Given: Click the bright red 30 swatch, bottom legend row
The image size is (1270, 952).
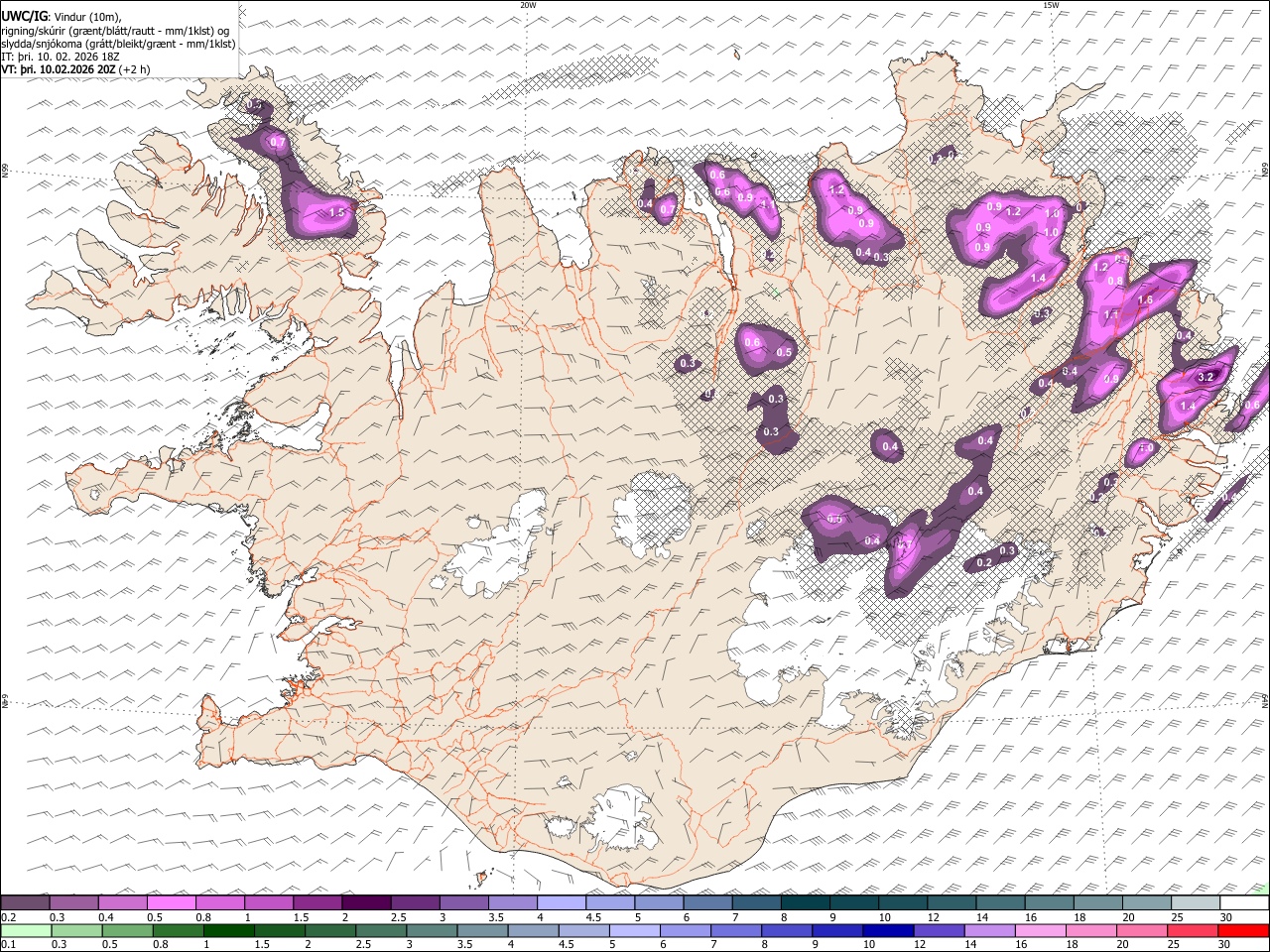Looking at the screenshot, I should (1244, 930).
